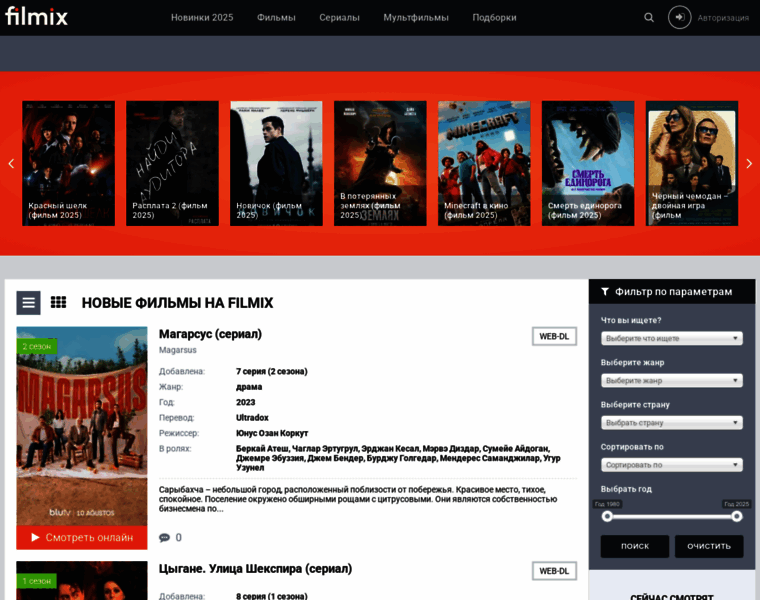The width and height of the screenshot is (760, 600).
Task: Click the Авторизация link
Action: pyautogui.click(x=723, y=18)
